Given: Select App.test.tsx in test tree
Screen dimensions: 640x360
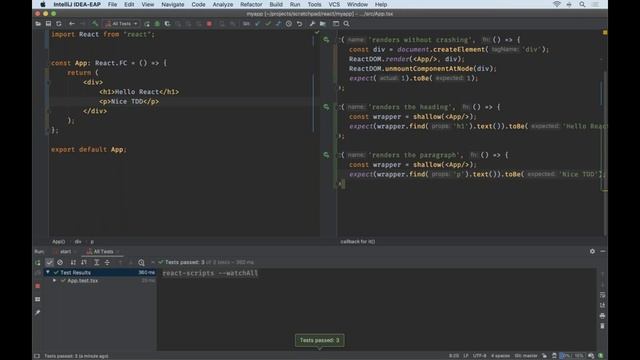Looking at the screenshot, I should click(x=83, y=281).
